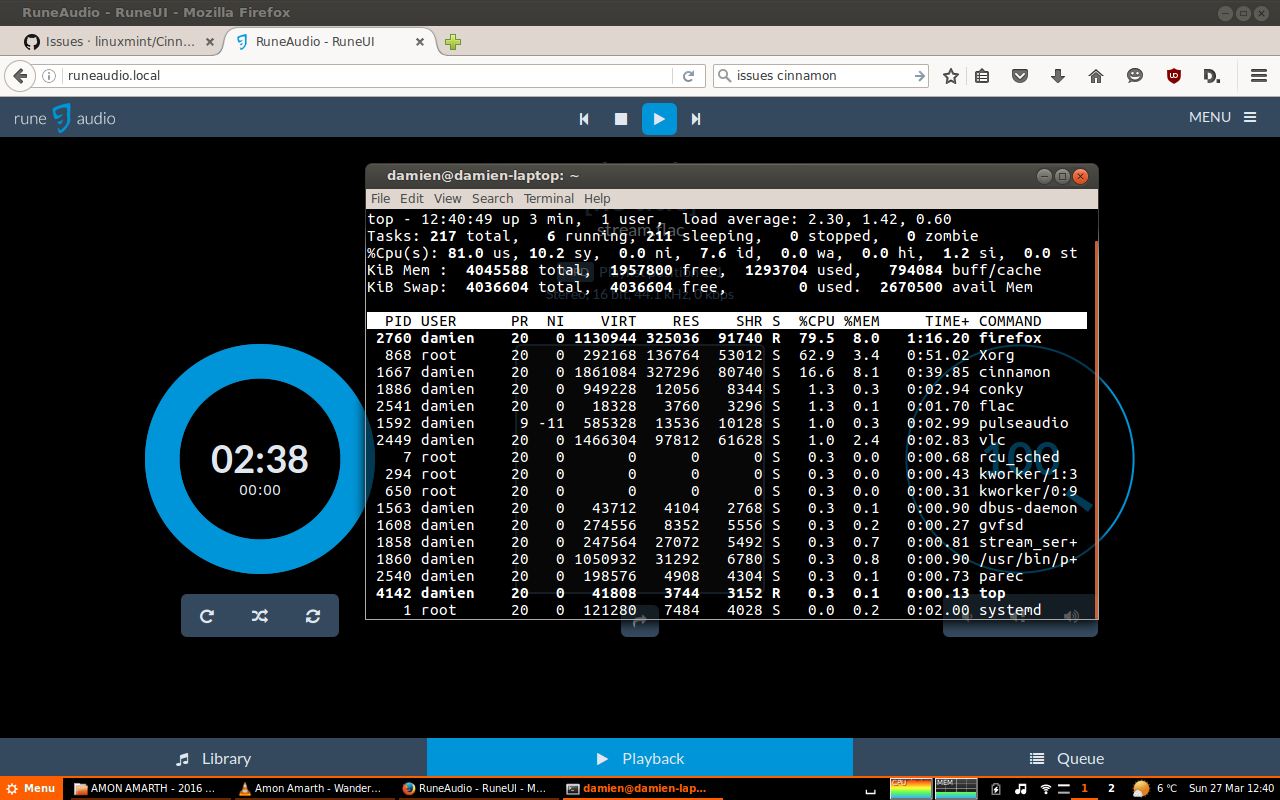Screen dimensions: 1280x800
Task: Switch to workspace 2
Action: pyautogui.click(x=1111, y=789)
